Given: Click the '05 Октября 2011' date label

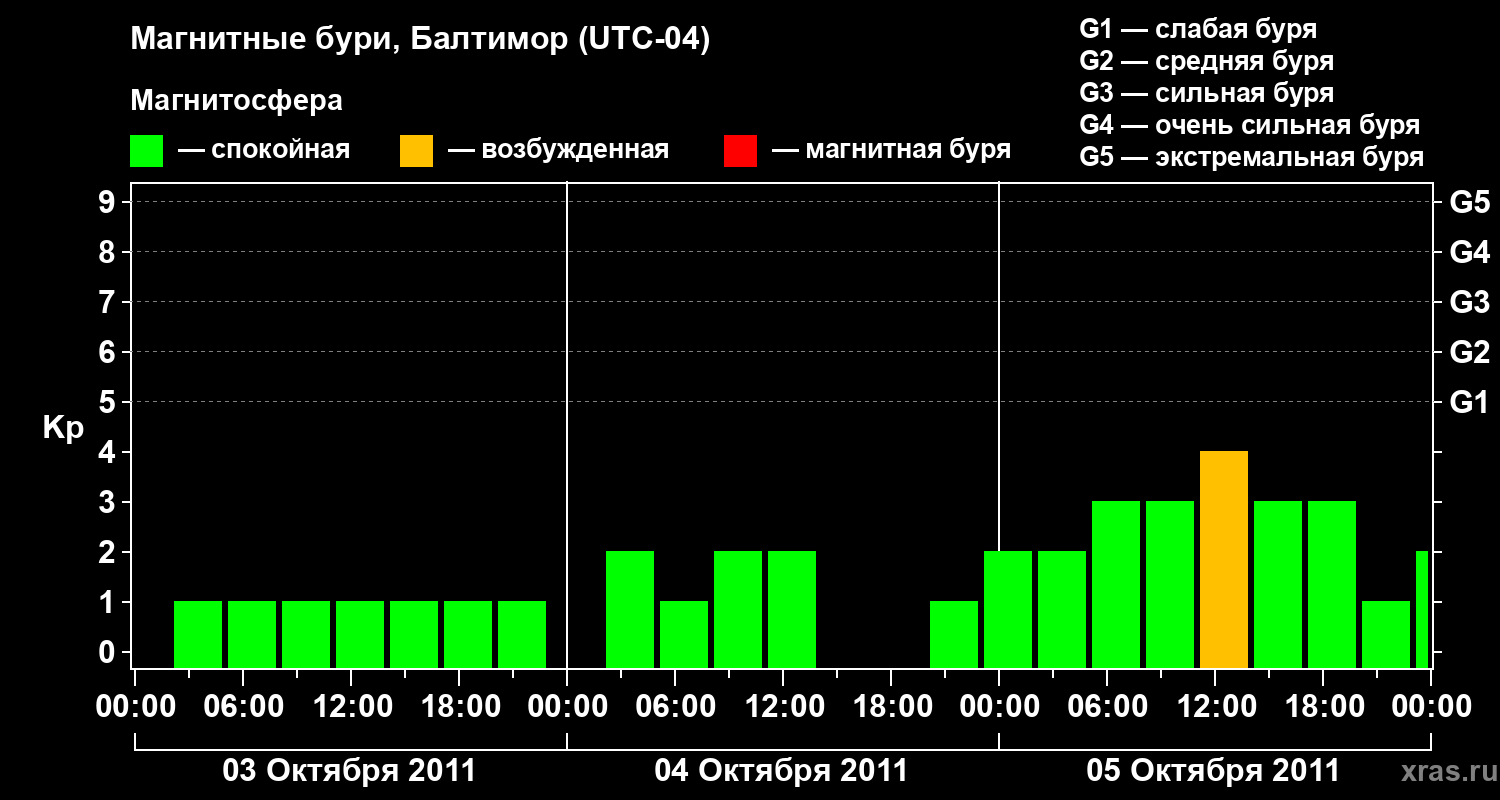Looking at the screenshot, I should coord(1213,771).
